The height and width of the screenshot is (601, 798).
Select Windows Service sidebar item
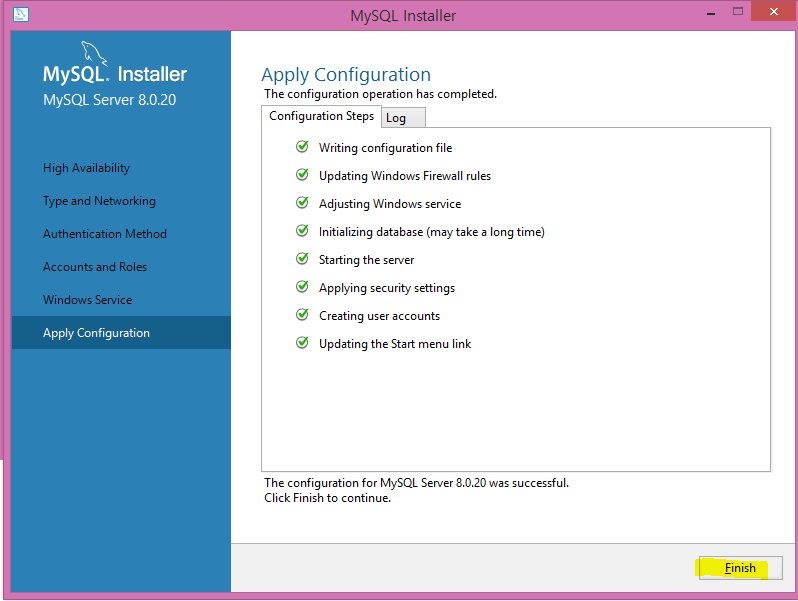[x=88, y=300]
